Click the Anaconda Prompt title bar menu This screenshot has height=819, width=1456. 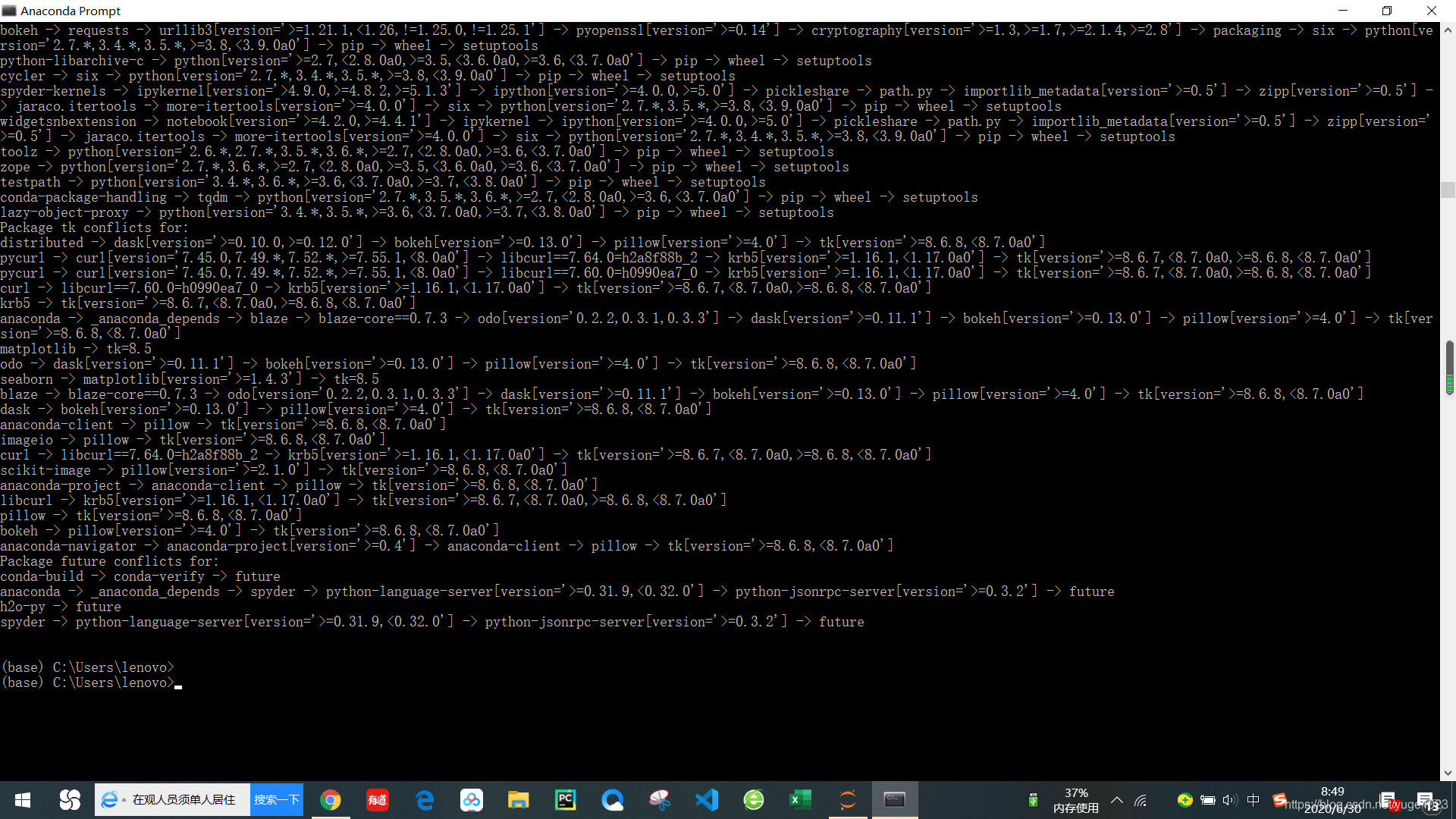10,10
